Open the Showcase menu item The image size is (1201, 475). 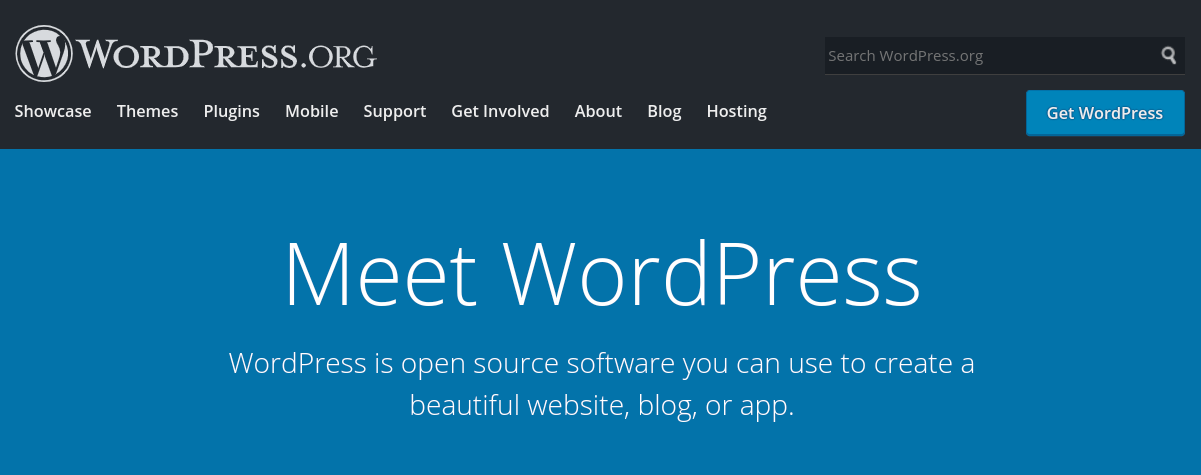pyautogui.click(x=53, y=111)
